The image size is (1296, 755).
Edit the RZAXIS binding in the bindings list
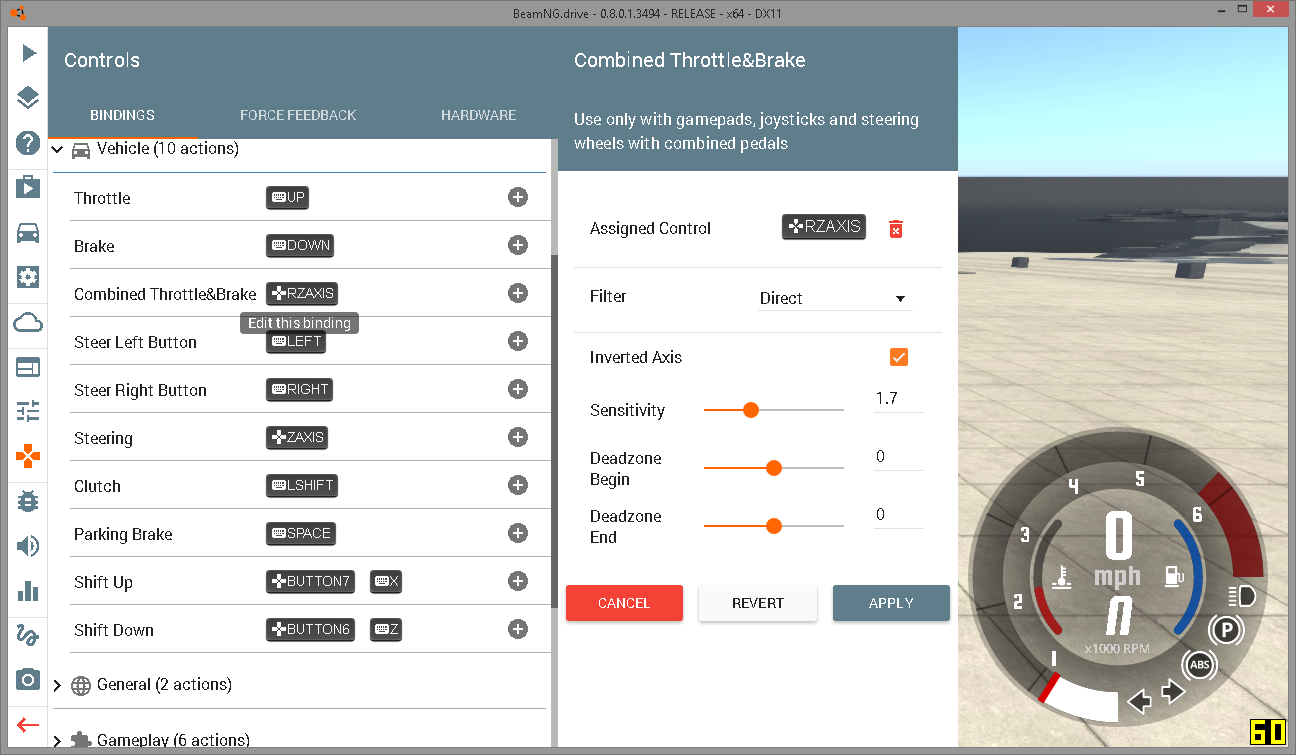click(x=302, y=294)
